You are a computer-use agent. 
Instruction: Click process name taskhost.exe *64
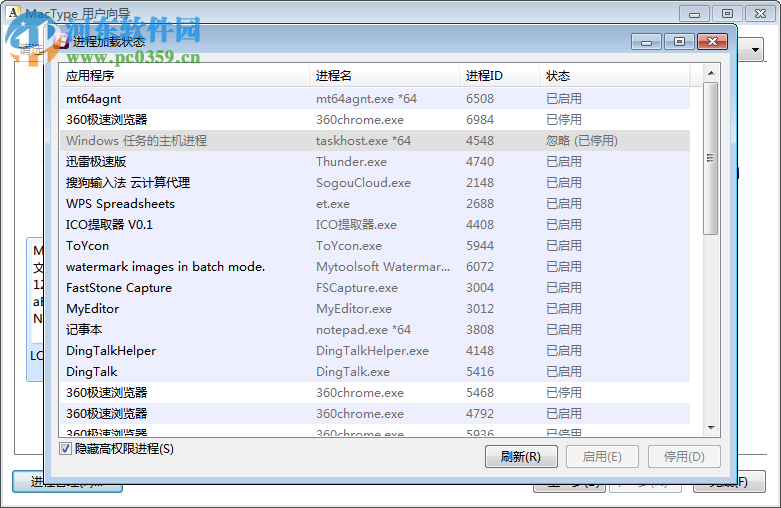363,141
